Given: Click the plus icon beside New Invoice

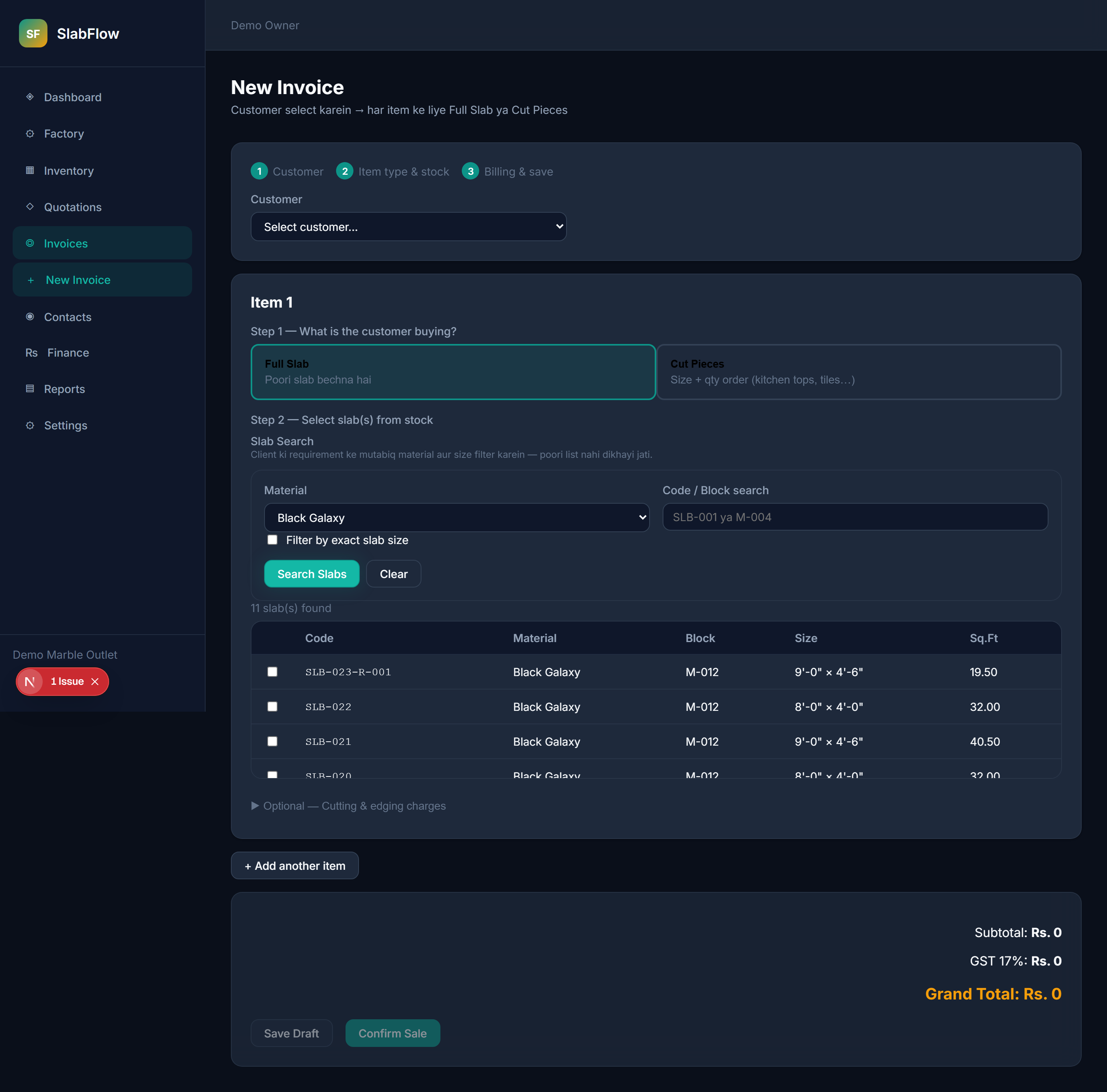Looking at the screenshot, I should click(31, 280).
